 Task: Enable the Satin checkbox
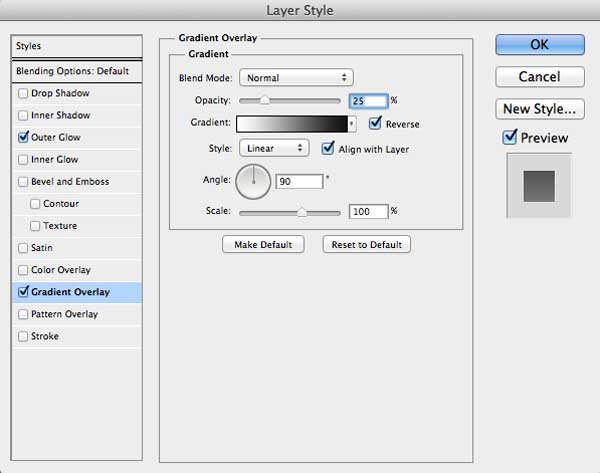23,248
